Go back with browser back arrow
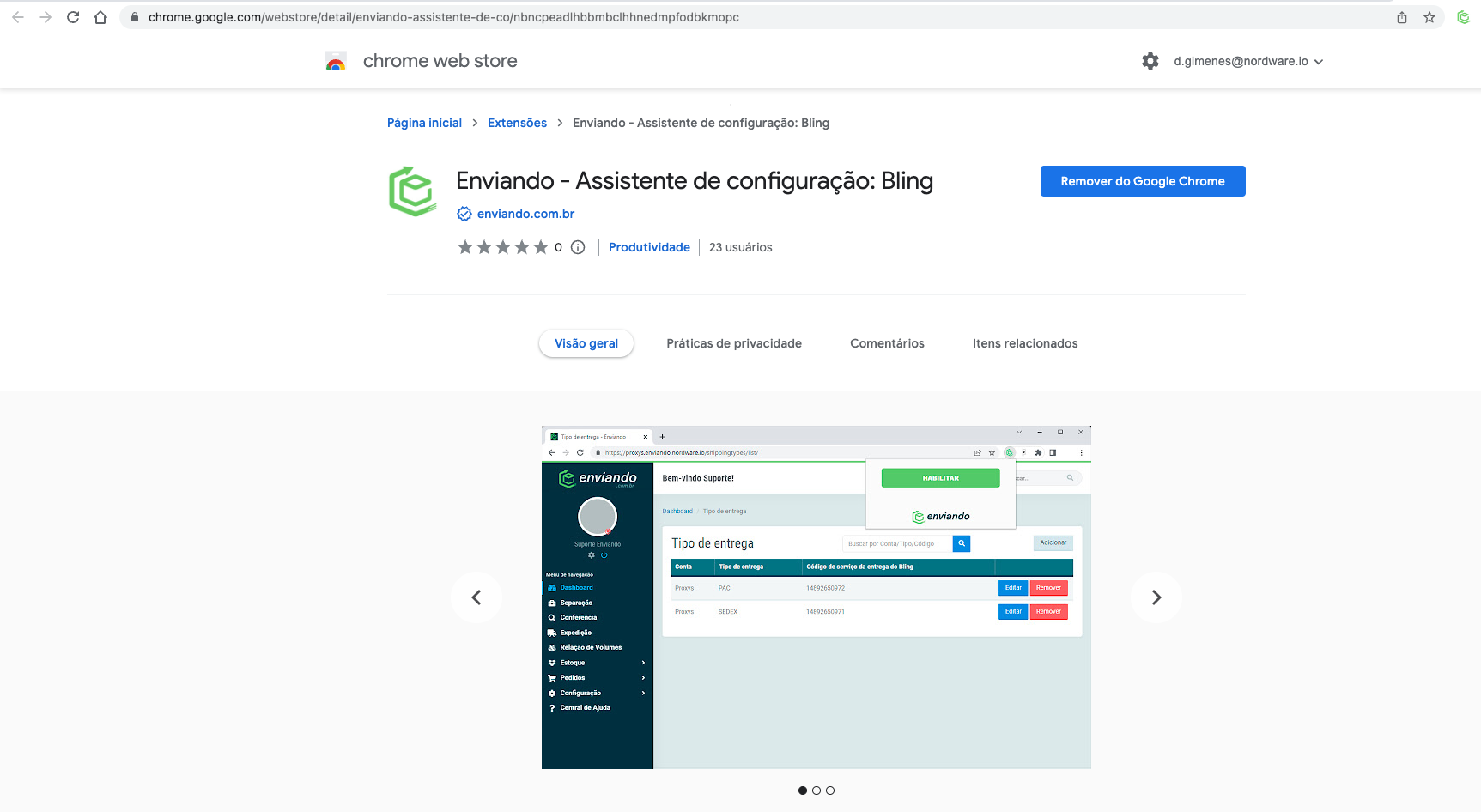 pos(18,17)
